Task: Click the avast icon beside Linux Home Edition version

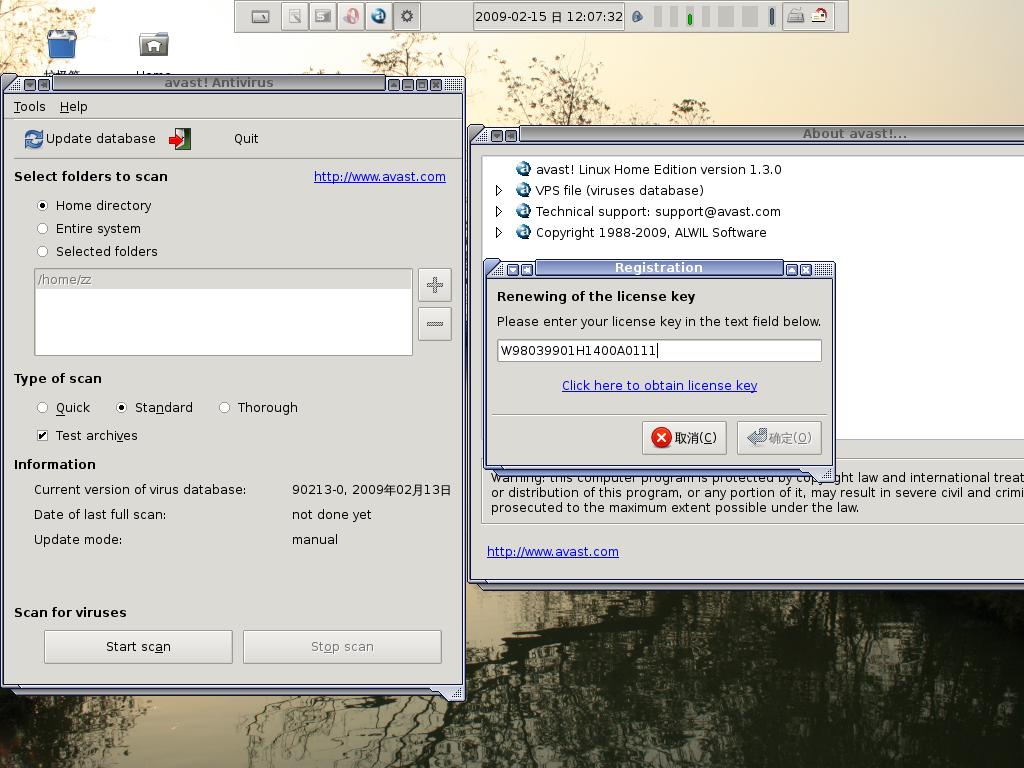Action: [x=523, y=169]
